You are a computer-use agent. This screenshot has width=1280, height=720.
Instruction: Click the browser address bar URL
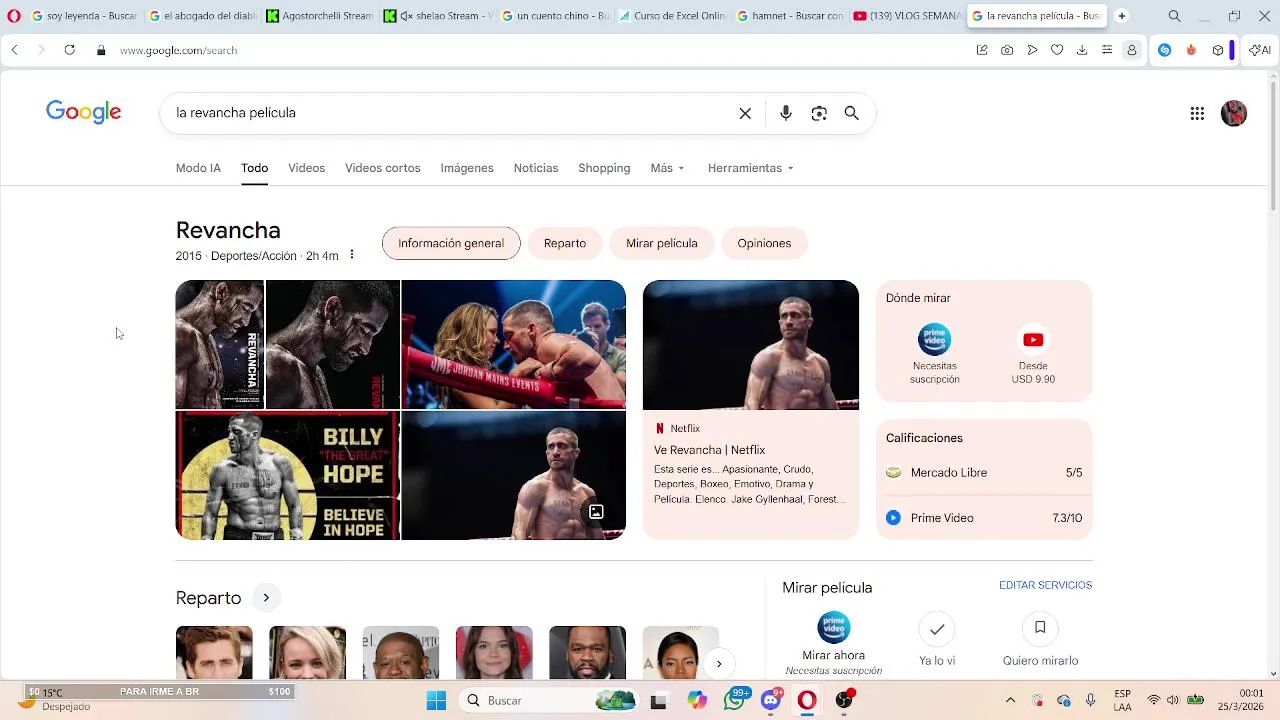coord(178,50)
